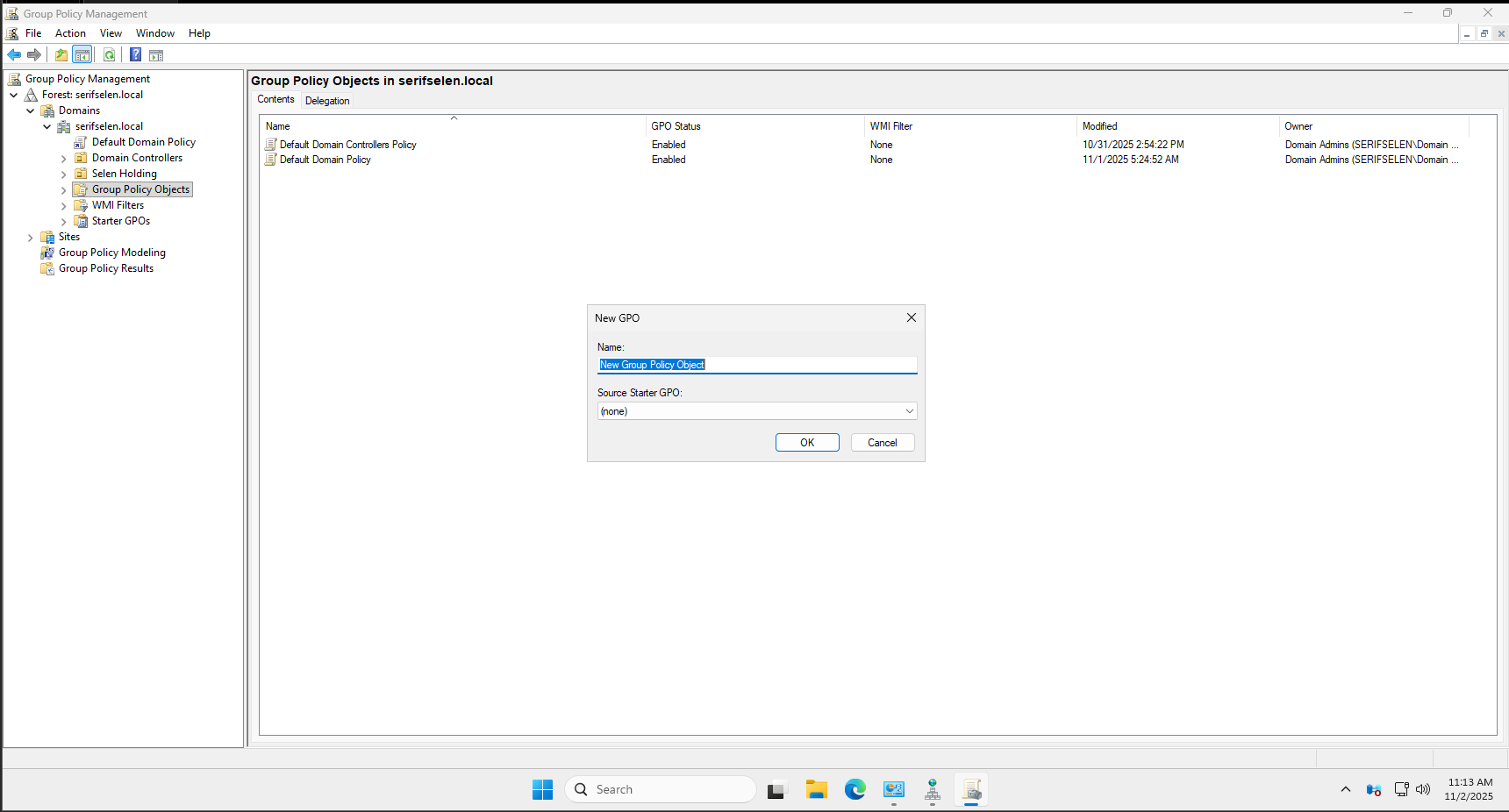
Task: Open the Action menu
Action: [70, 33]
